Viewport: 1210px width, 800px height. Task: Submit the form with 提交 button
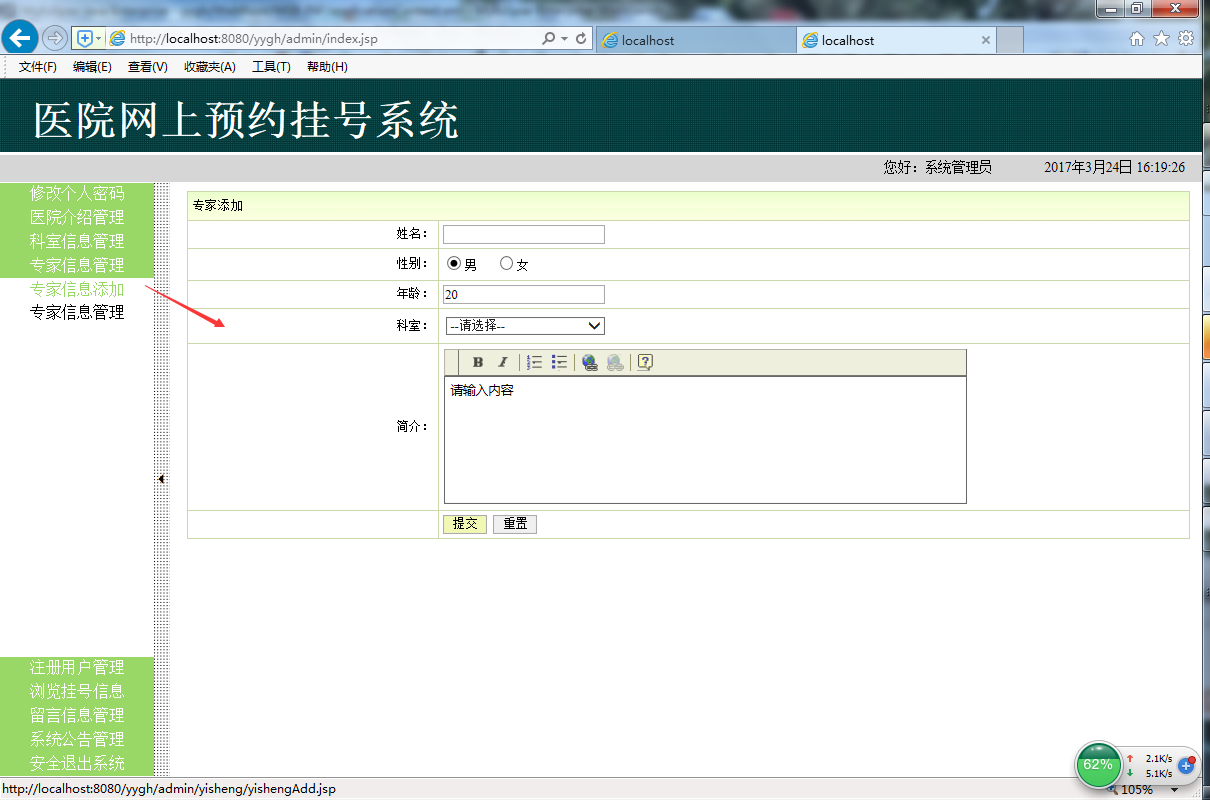[x=465, y=524]
